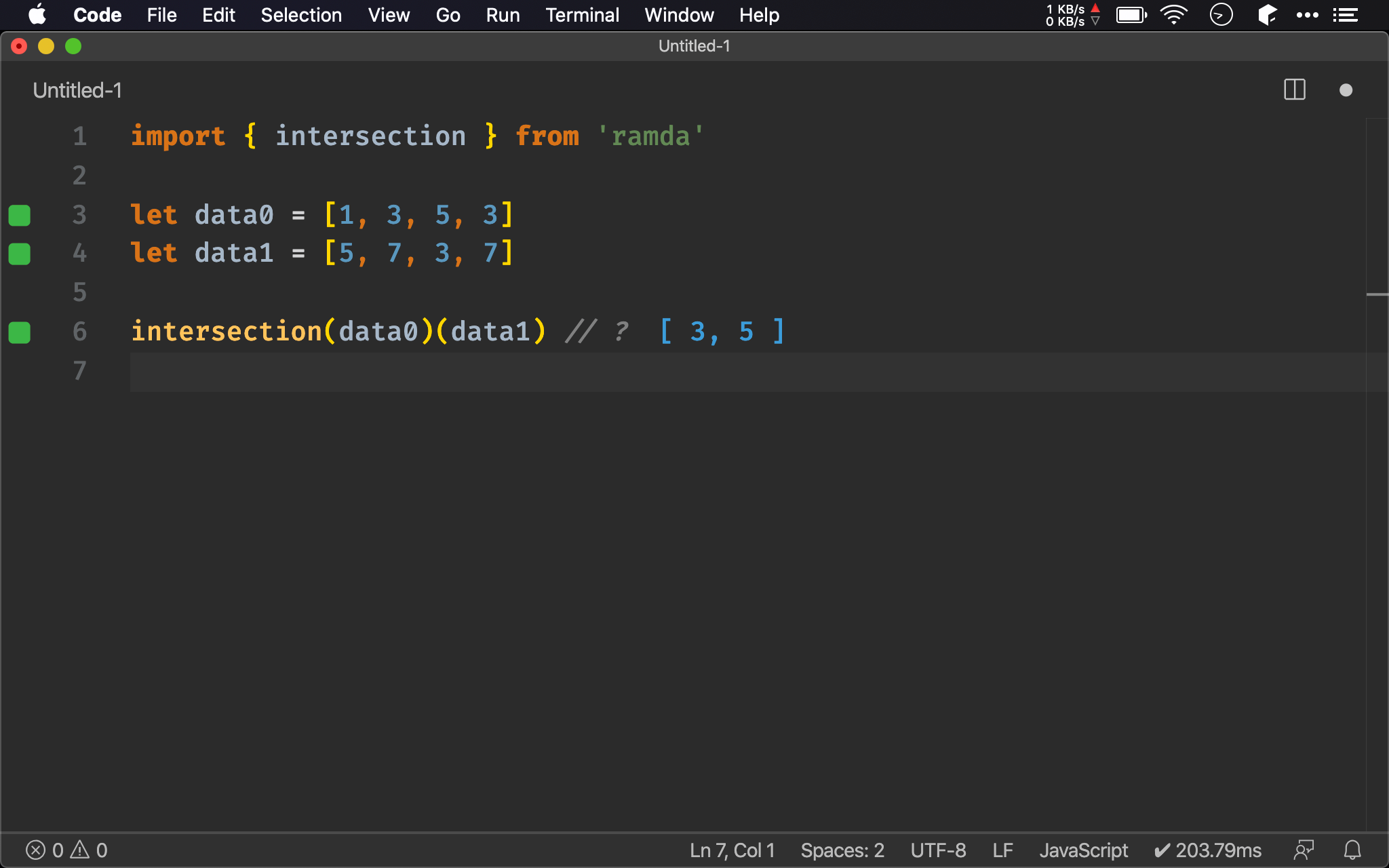Click the feedback icon in the status bar
This screenshot has width=1389, height=868.
pos(1304,850)
